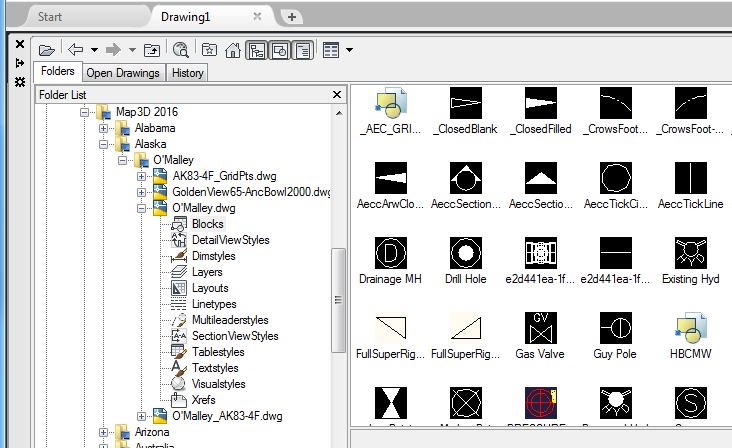Viewport: 732px width, 448px height.
Task: Open the Forward history dropdown arrow
Action: (x=133, y=50)
